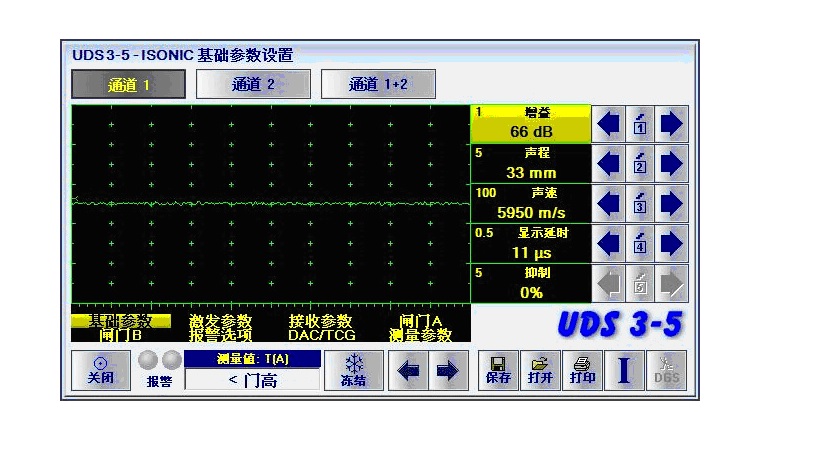819x460 pixels.
Task: Click step icon 1 in 增益 row
Action: (640, 124)
